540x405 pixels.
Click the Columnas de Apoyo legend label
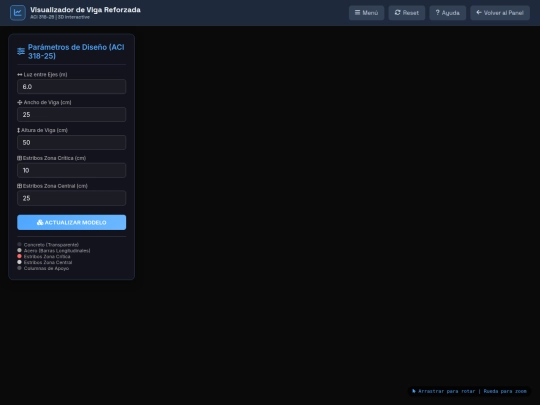coord(46,268)
